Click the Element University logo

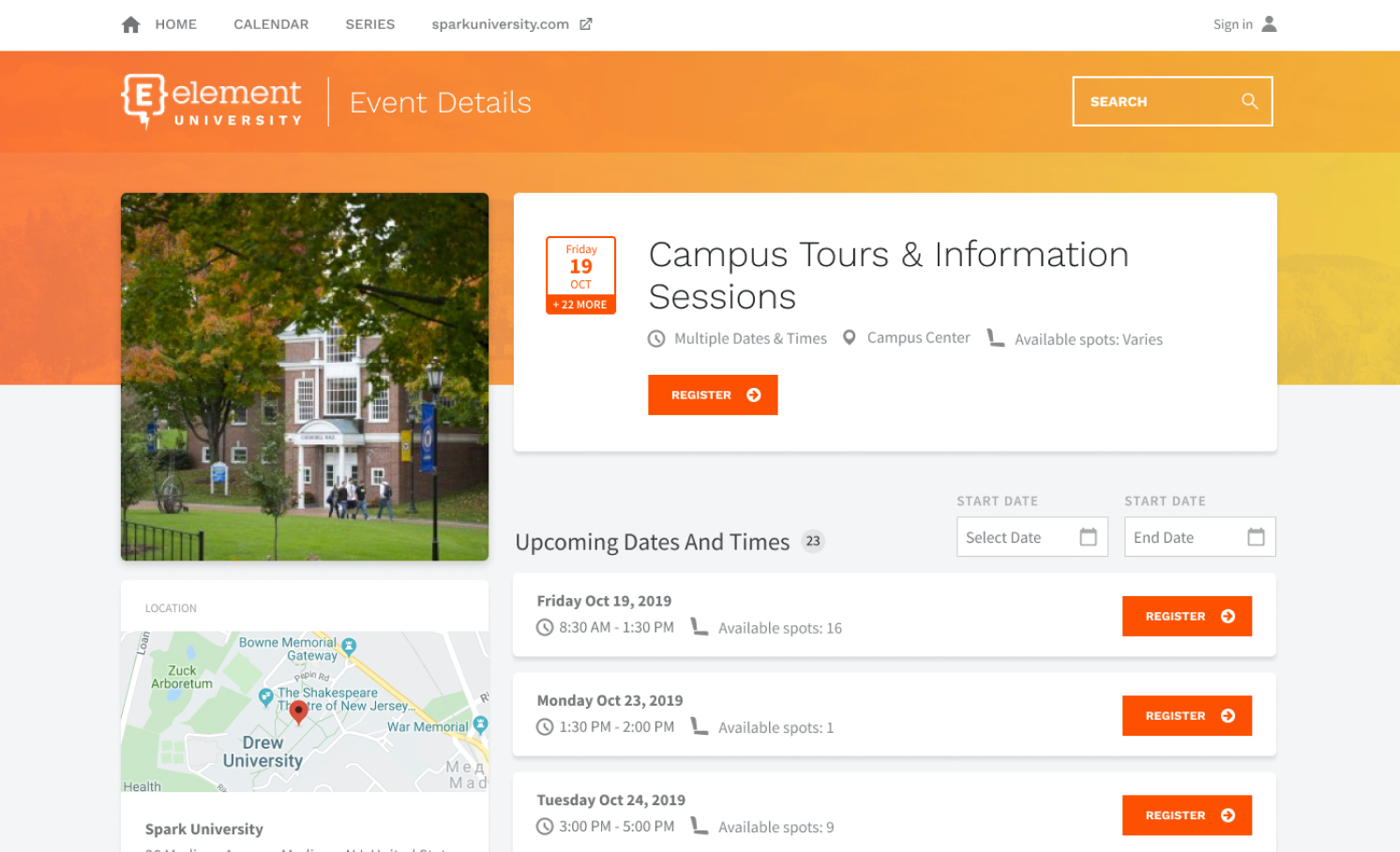click(211, 99)
